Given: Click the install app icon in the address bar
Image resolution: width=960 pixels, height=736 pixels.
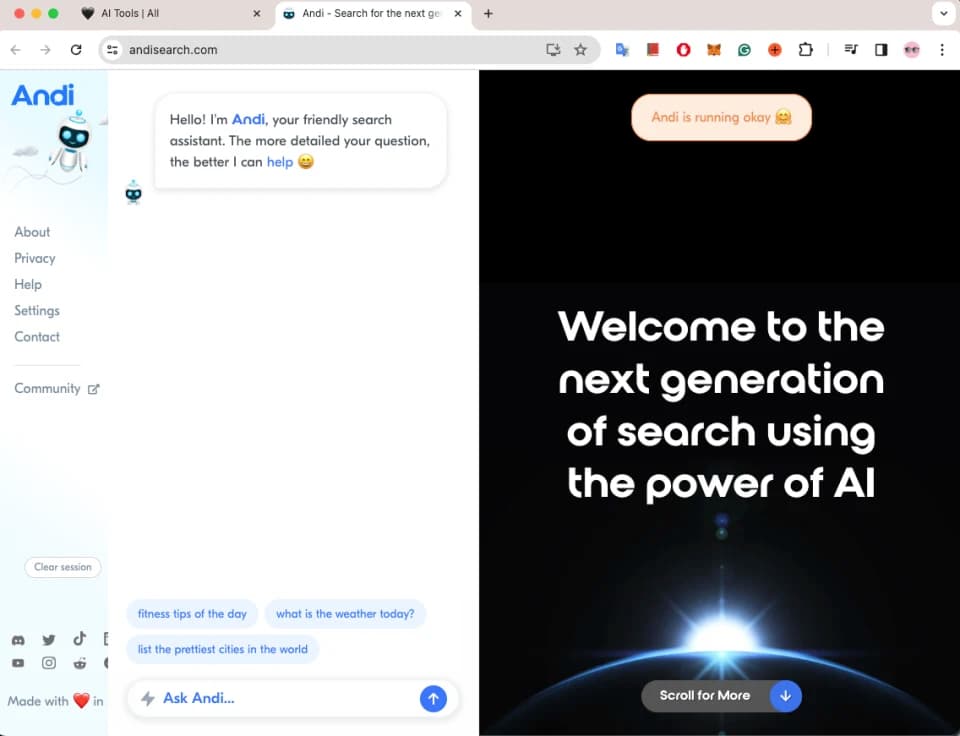Looking at the screenshot, I should (553, 50).
